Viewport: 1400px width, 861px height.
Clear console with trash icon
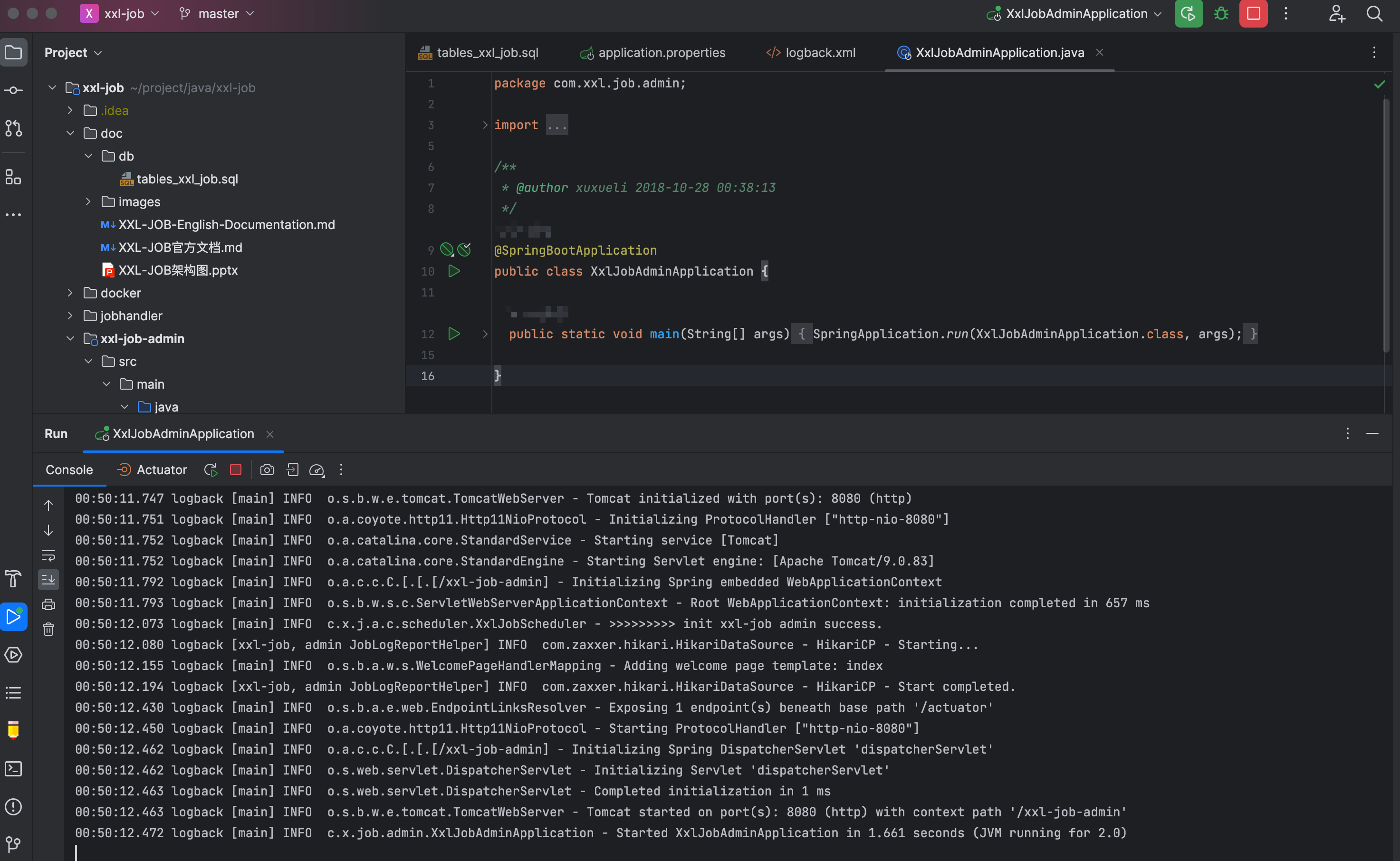49,629
